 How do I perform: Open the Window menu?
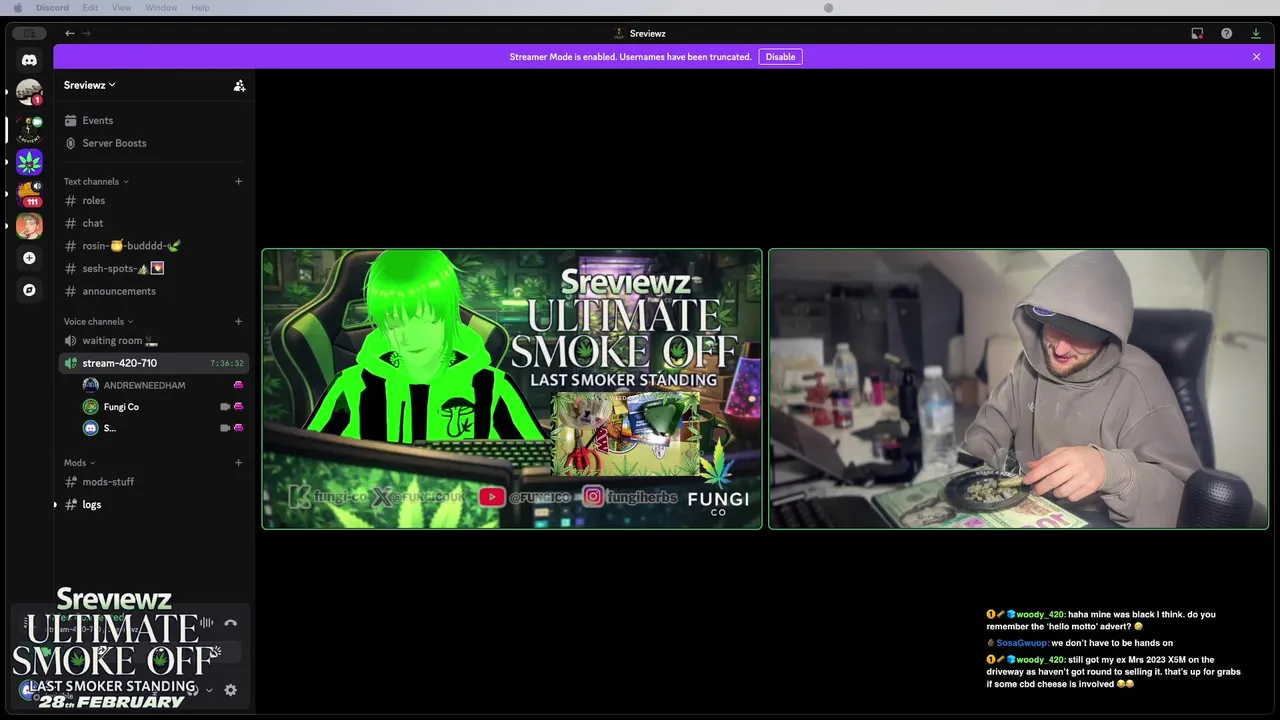161,8
